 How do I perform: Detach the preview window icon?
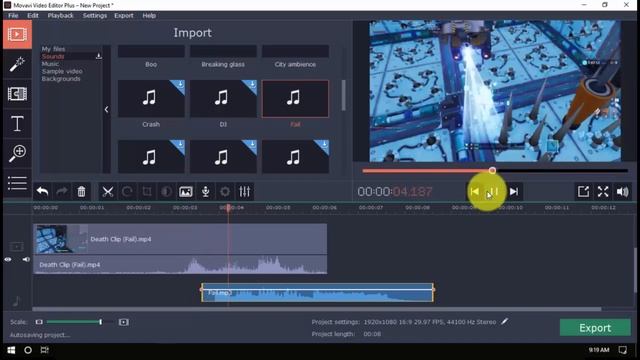(583, 191)
